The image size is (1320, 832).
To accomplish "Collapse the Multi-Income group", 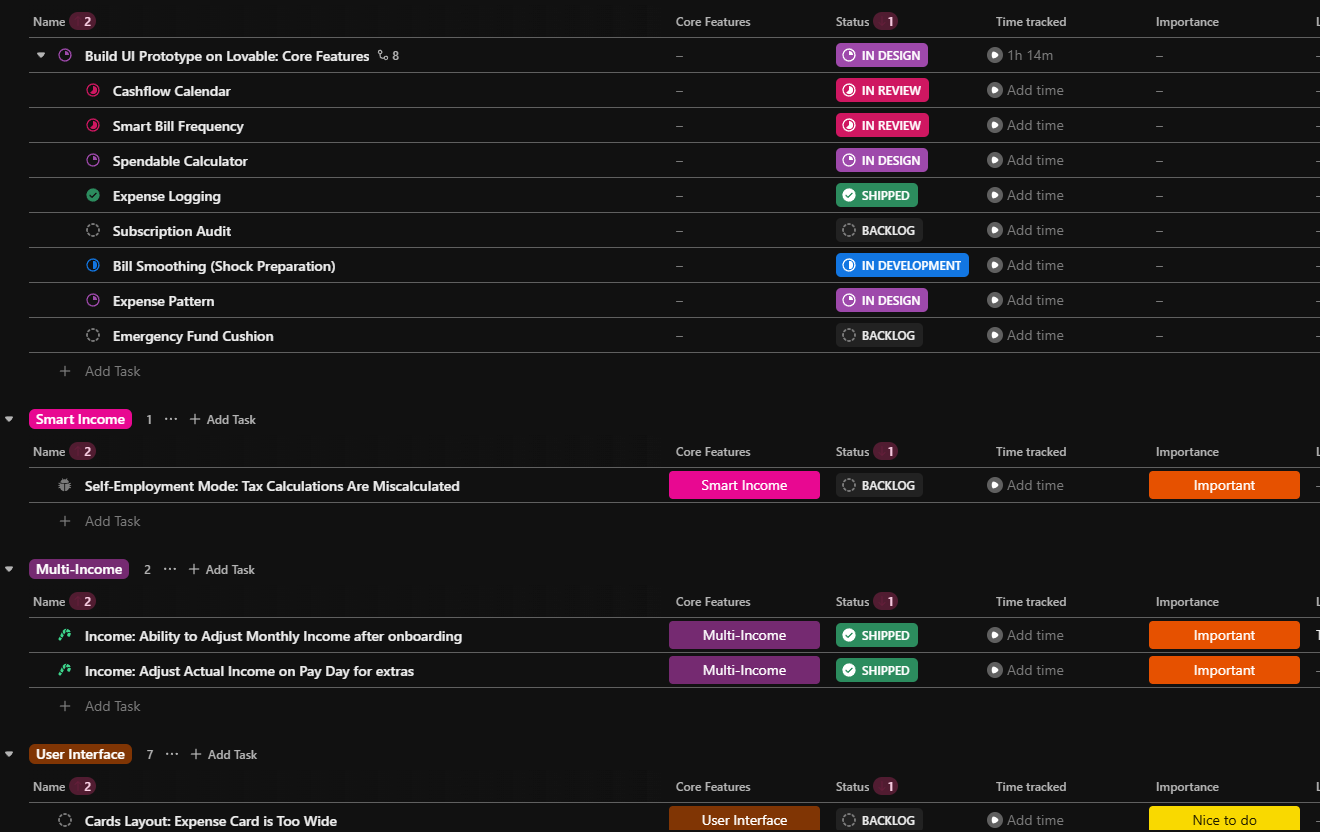I will [x=9, y=569].
